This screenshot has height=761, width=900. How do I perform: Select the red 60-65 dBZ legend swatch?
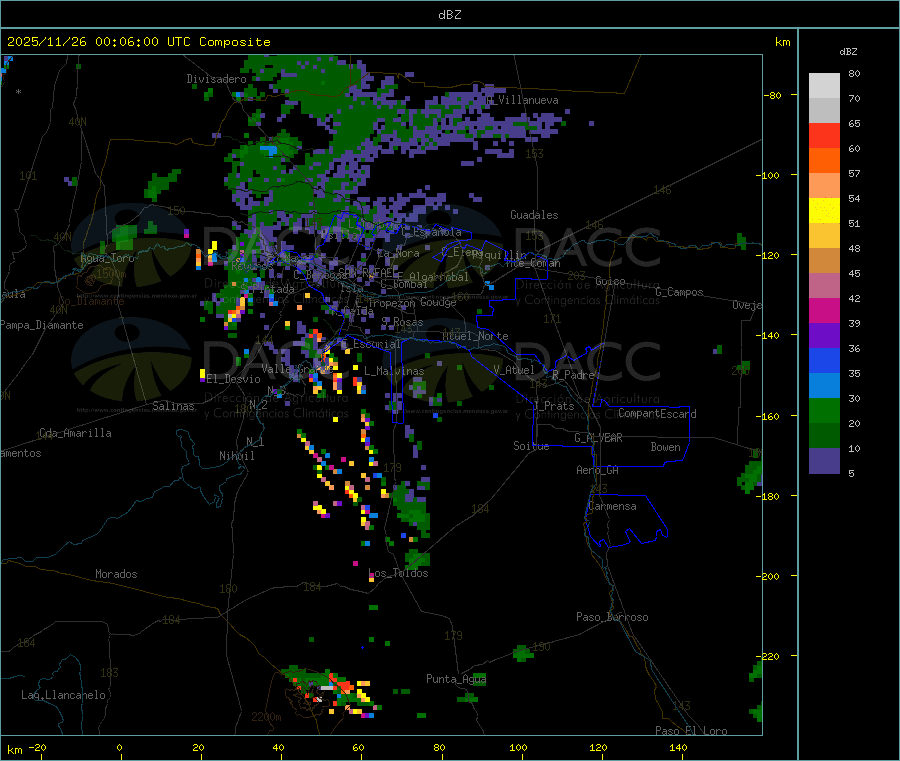(824, 135)
